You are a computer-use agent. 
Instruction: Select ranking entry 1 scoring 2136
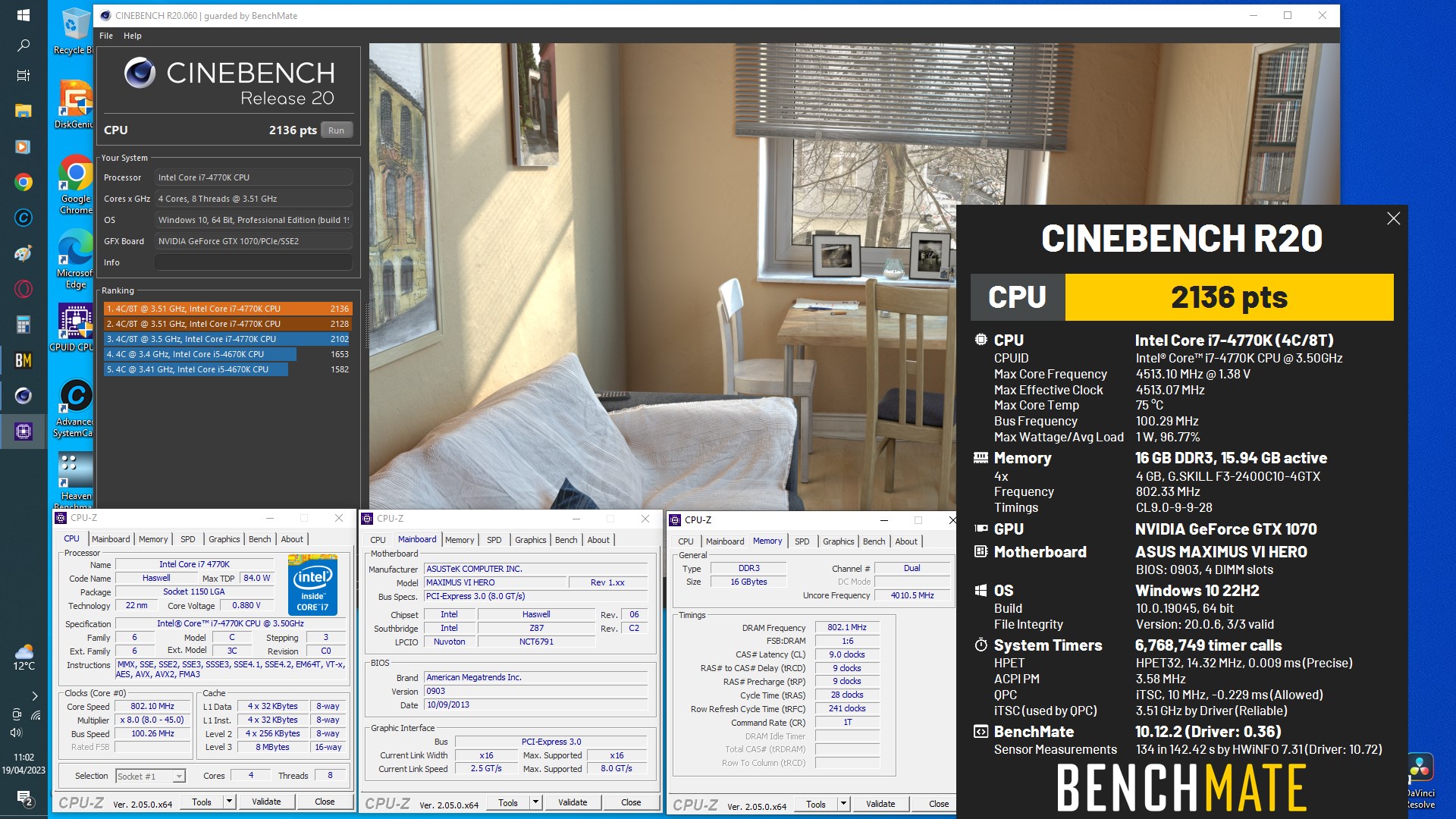[x=227, y=309]
